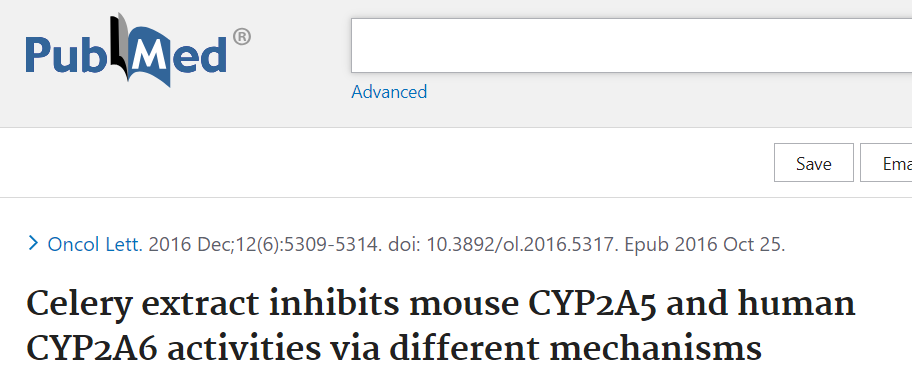Focus the PubMed search box
Viewport: 912px width, 377px height.
tap(631, 45)
